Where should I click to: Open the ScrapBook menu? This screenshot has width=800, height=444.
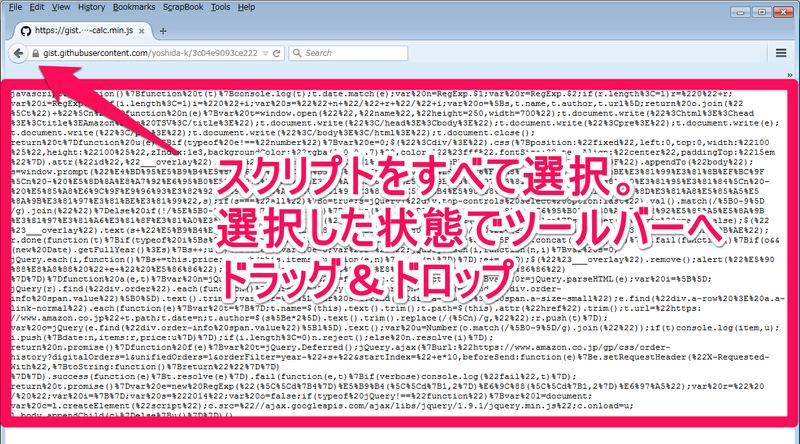tap(183, 7)
